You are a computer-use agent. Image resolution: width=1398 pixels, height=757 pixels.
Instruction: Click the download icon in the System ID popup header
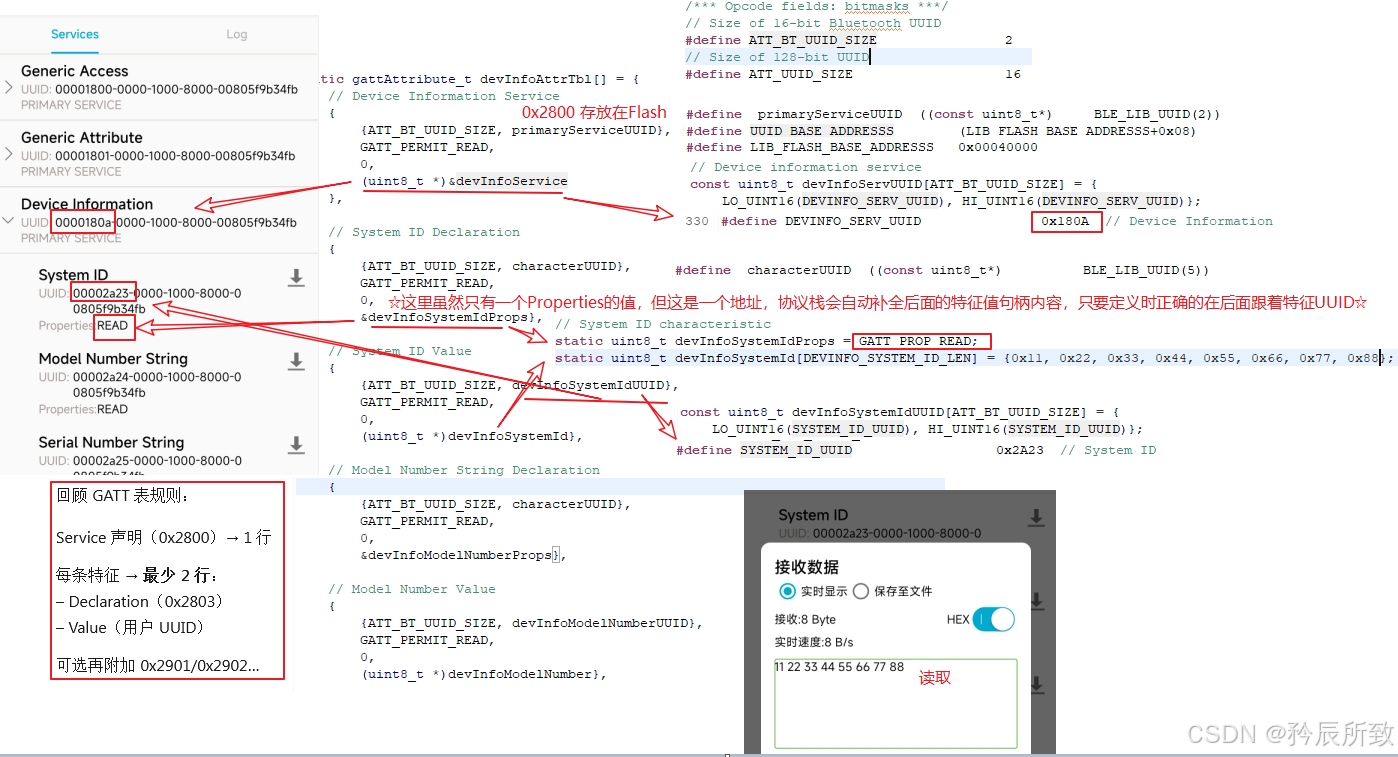pos(1037,517)
